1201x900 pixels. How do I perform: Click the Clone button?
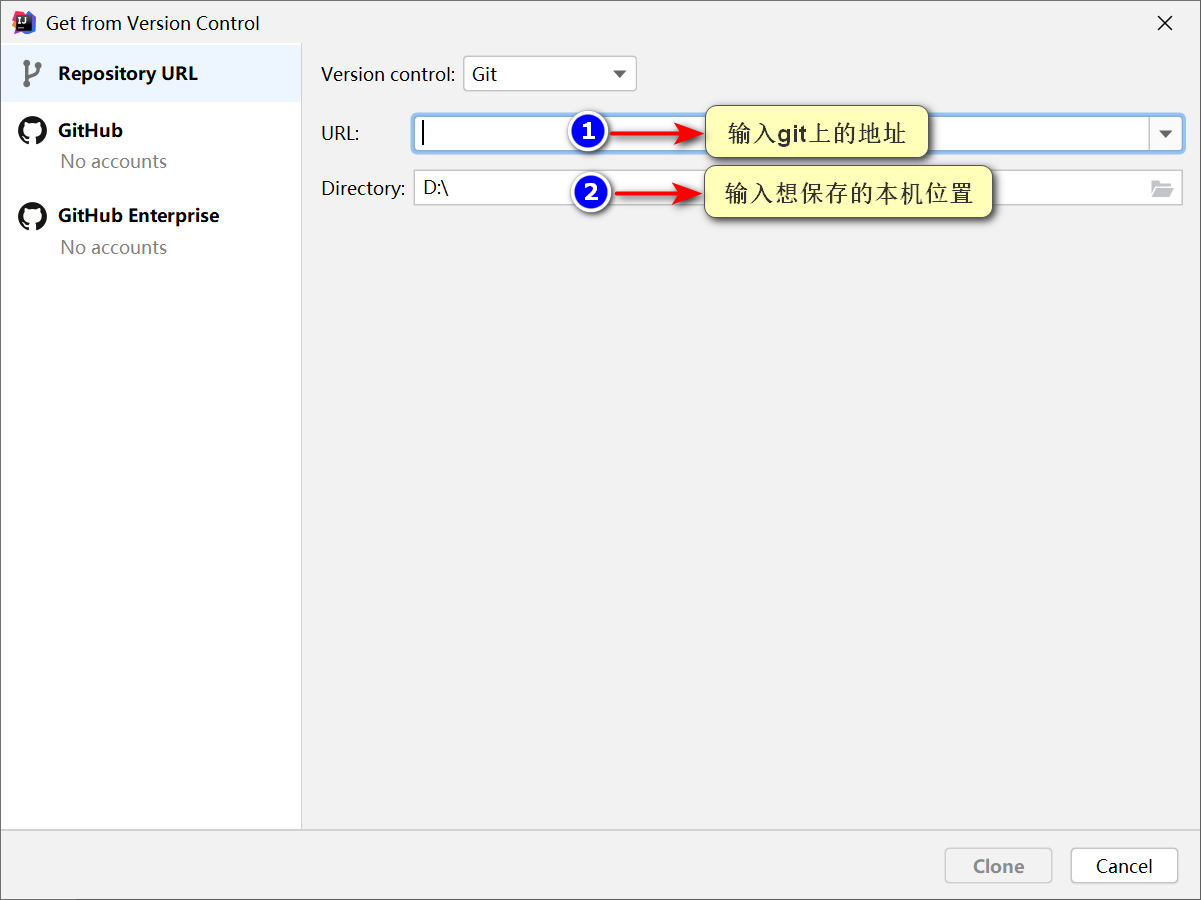(x=998, y=866)
